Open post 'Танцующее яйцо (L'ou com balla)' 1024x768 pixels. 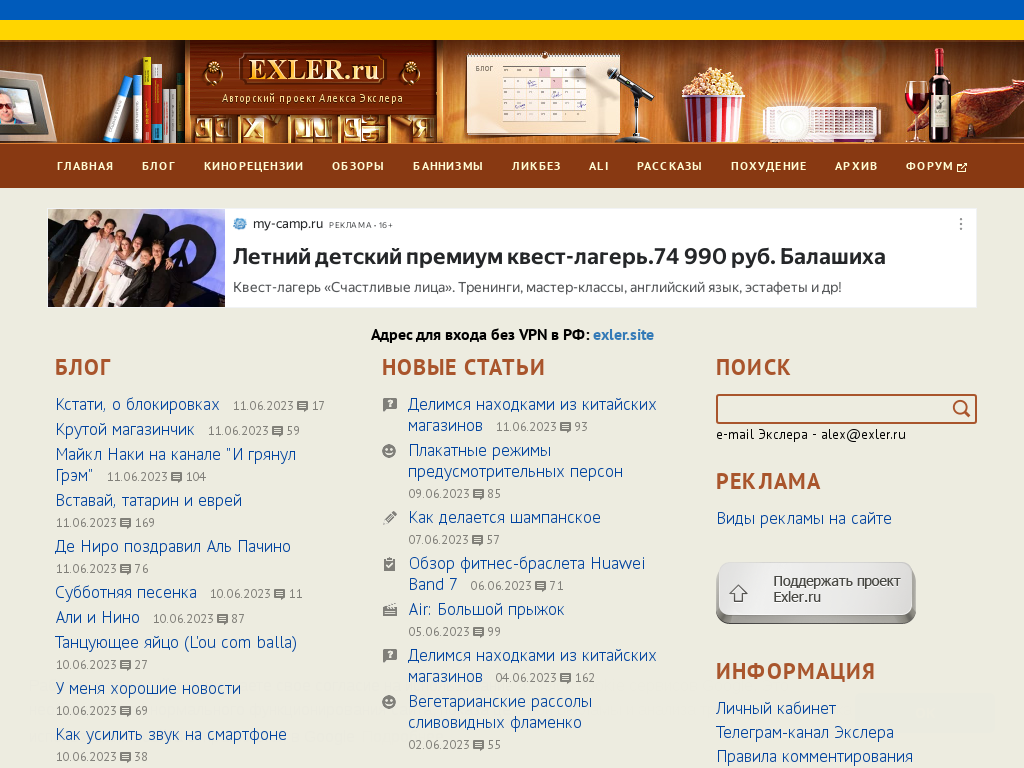click(x=176, y=643)
